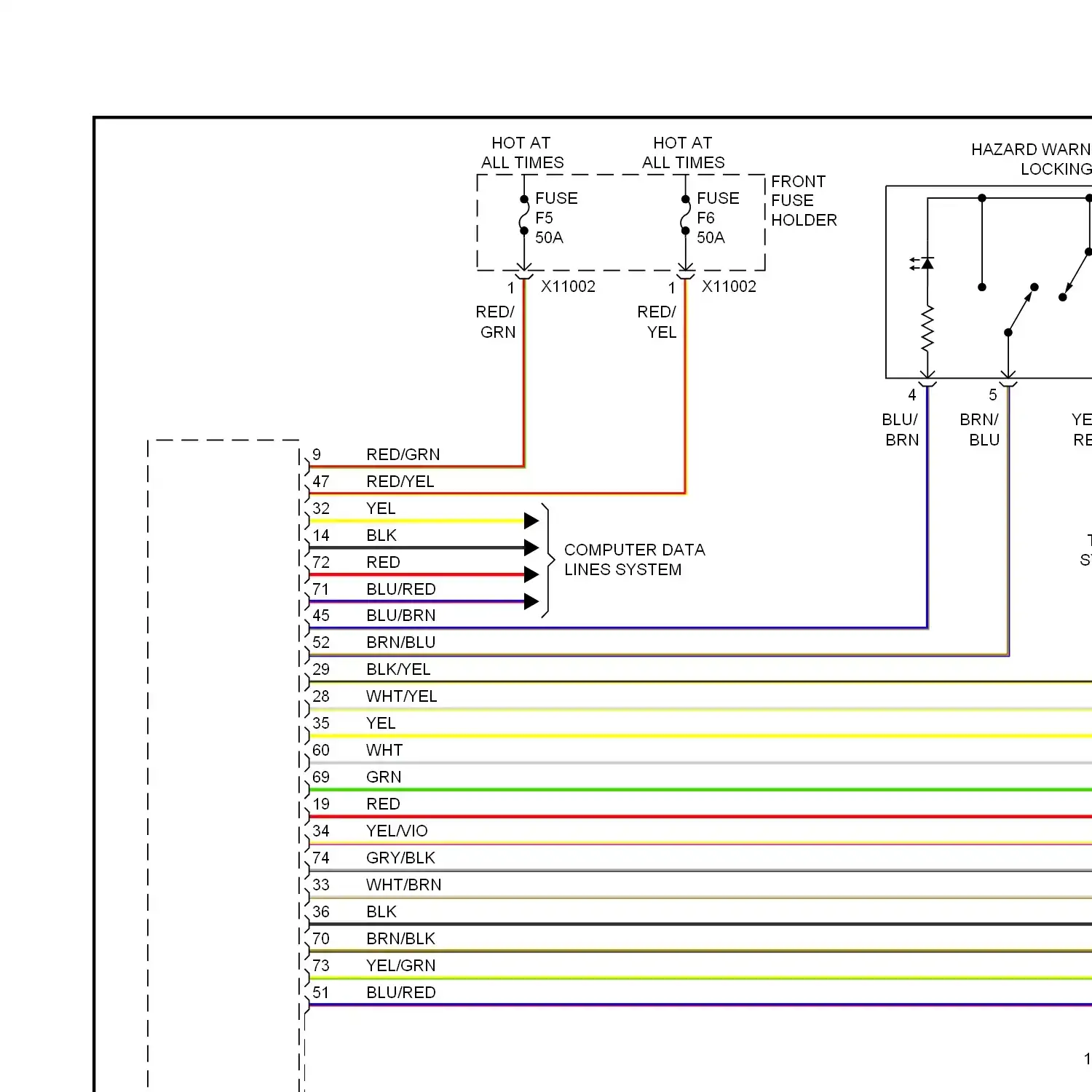The image size is (1092, 1092).
Task: Click the RED/GRN vertical wire label below F5
Action: [x=496, y=322]
